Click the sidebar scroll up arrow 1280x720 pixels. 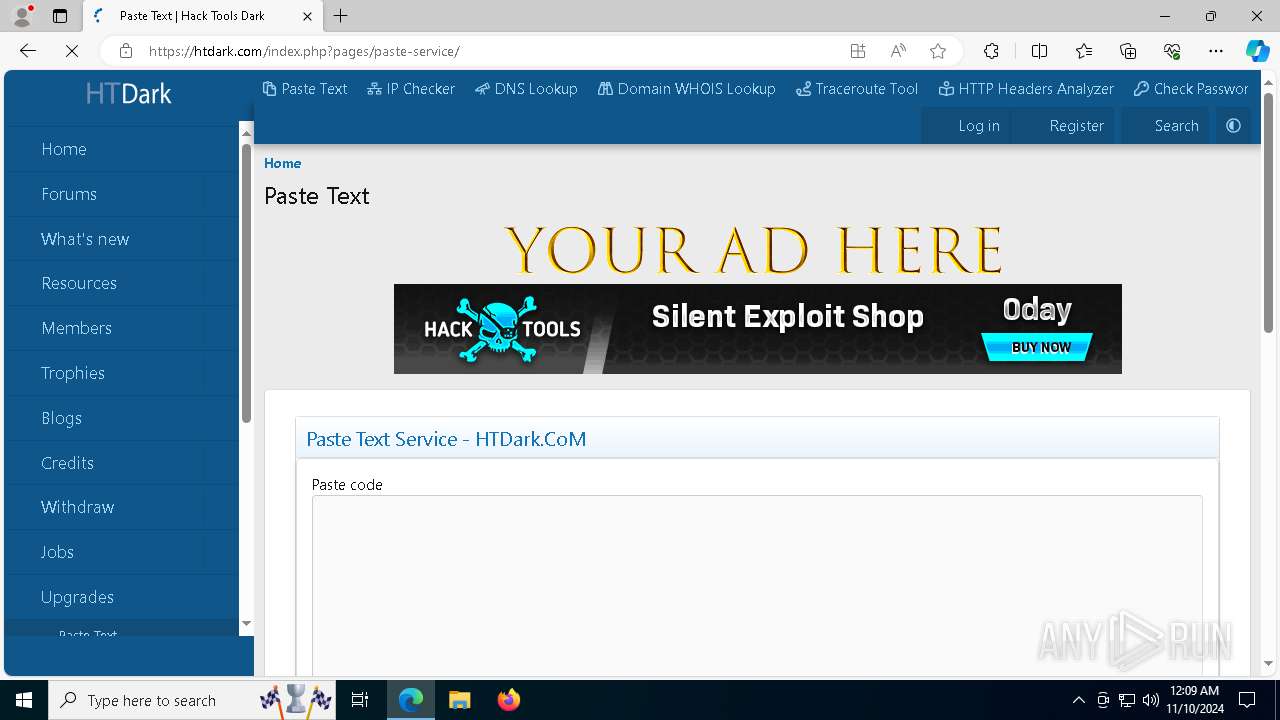pyautogui.click(x=246, y=131)
